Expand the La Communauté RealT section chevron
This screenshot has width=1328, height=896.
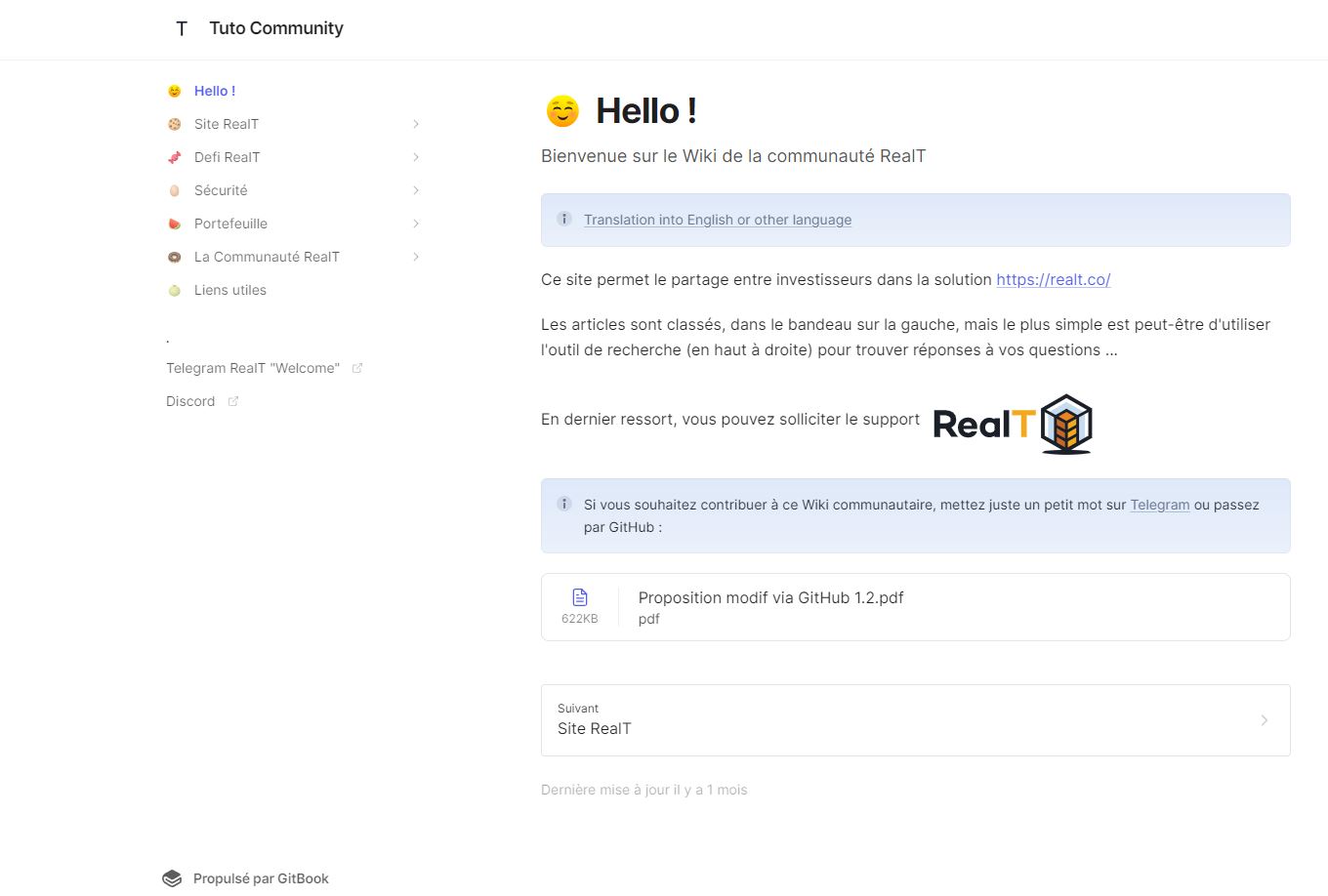click(x=416, y=257)
